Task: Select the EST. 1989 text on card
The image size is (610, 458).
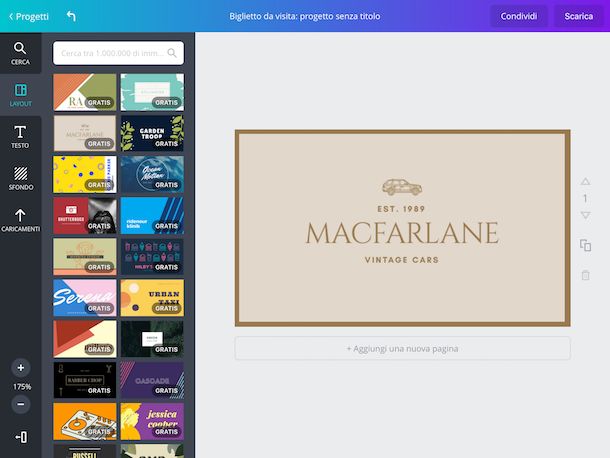Action: (401, 209)
